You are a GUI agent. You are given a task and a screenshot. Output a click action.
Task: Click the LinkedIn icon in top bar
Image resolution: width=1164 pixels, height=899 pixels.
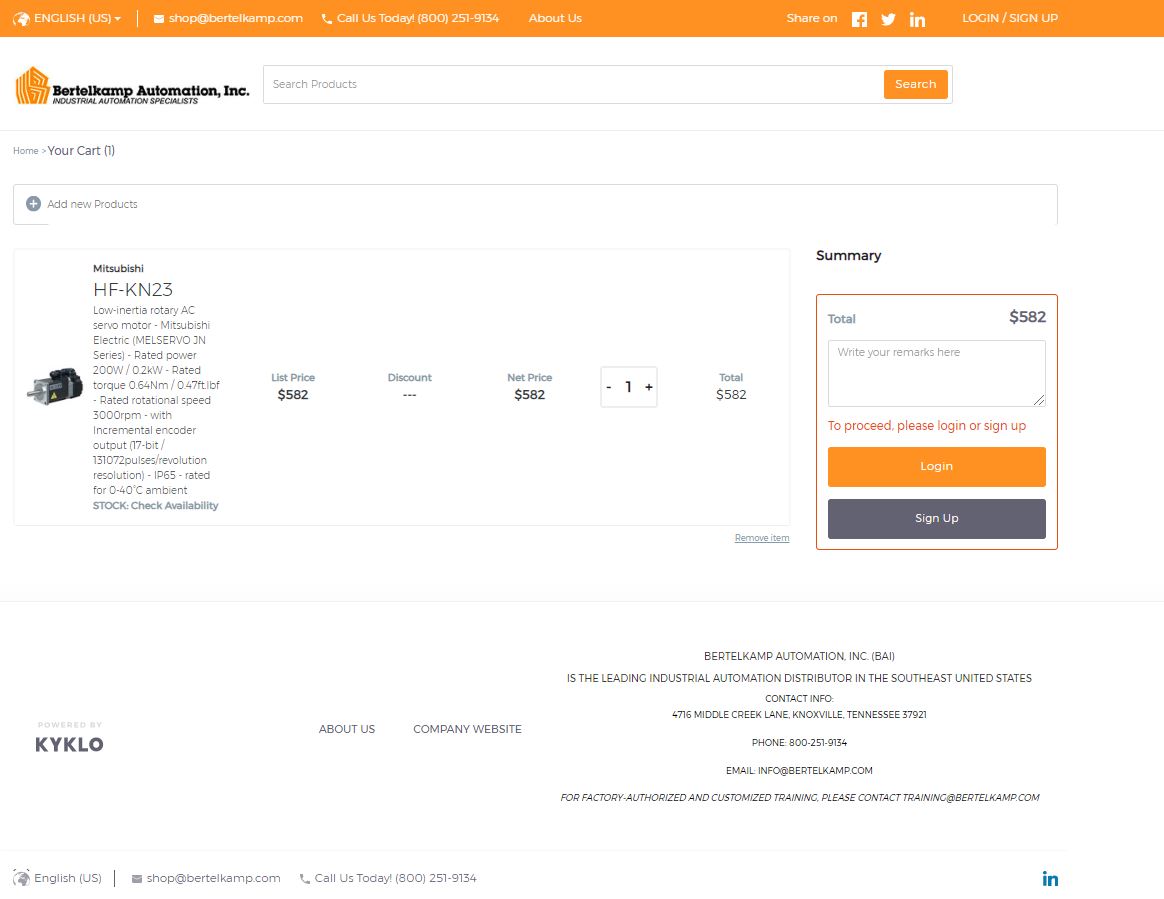(x=918, y=19)
